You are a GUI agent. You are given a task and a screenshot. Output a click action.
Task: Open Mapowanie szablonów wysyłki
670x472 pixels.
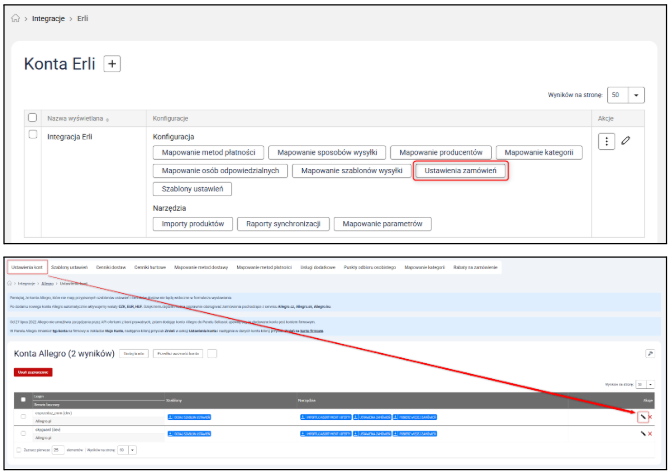(351, 171)
